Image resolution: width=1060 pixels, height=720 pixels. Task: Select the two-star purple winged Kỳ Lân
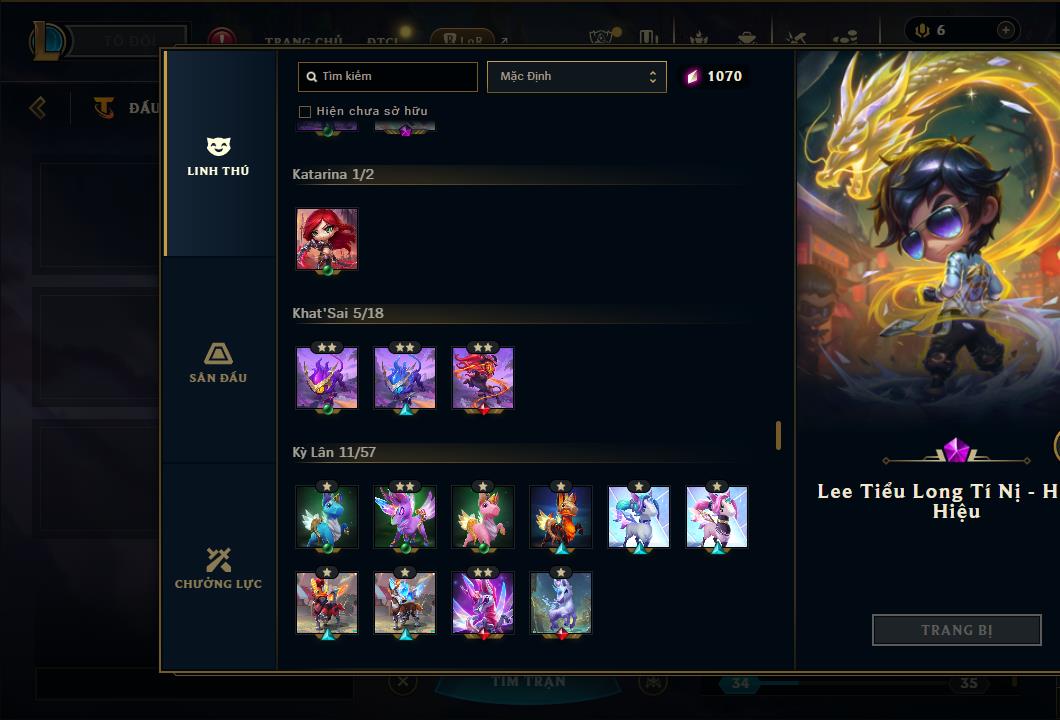coord(405,517)
